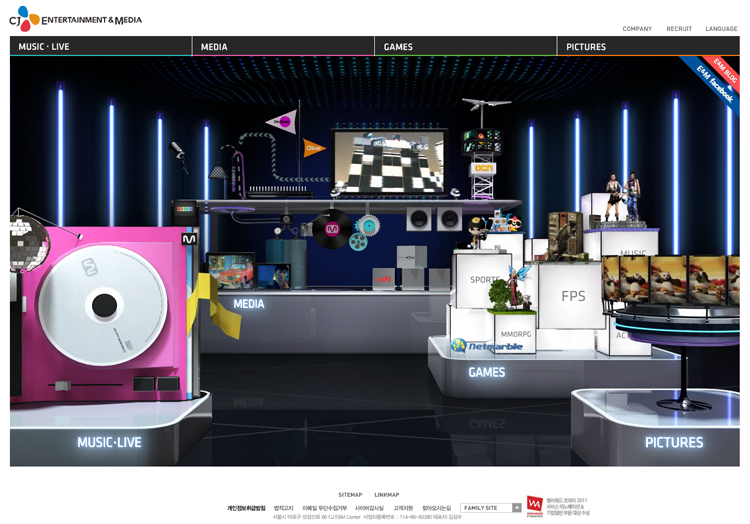Viewport: 750px width, 524px height.
Task: Click the Netmarble logo
Action: click(487, 345)
